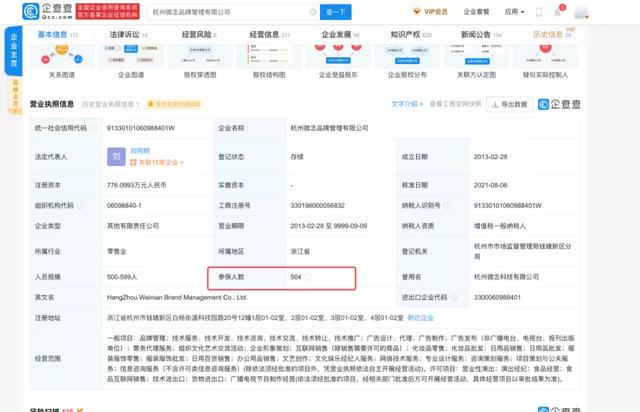Click info icon beside 纳税人识别号
Image resolution: width=640 pixels, height=412 pixels.
447,205
